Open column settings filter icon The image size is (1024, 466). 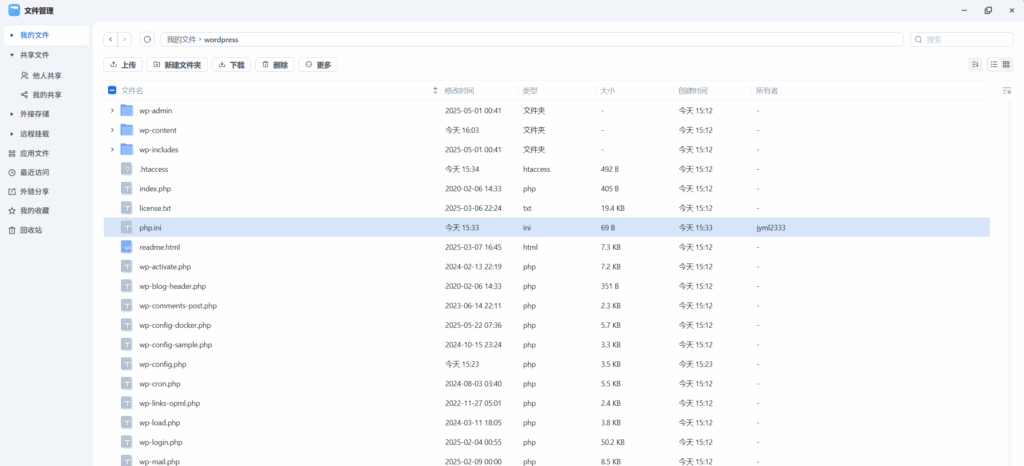[x=1006, y=91]
